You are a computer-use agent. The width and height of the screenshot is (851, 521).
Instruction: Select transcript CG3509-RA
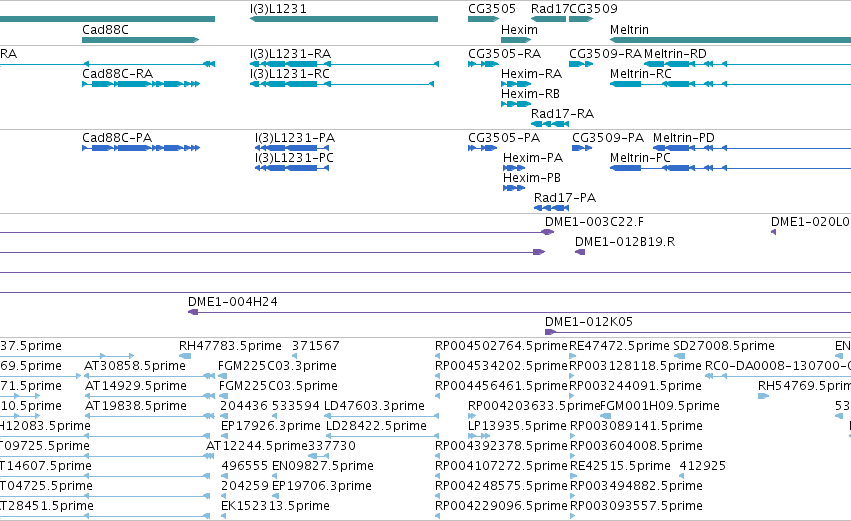click(581, 64)
